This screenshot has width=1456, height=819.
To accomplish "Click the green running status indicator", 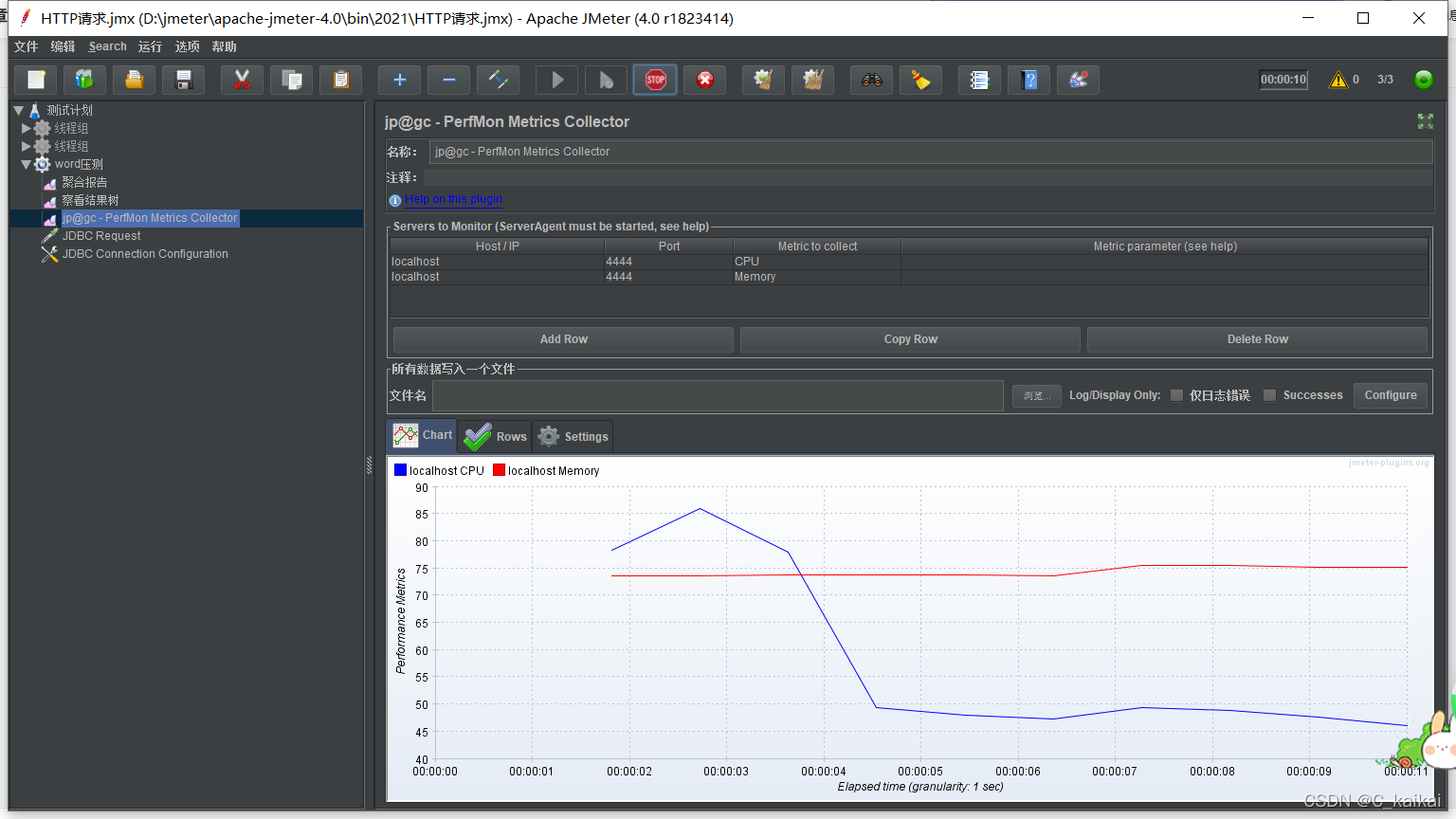I will click(x=1423, y=80).
